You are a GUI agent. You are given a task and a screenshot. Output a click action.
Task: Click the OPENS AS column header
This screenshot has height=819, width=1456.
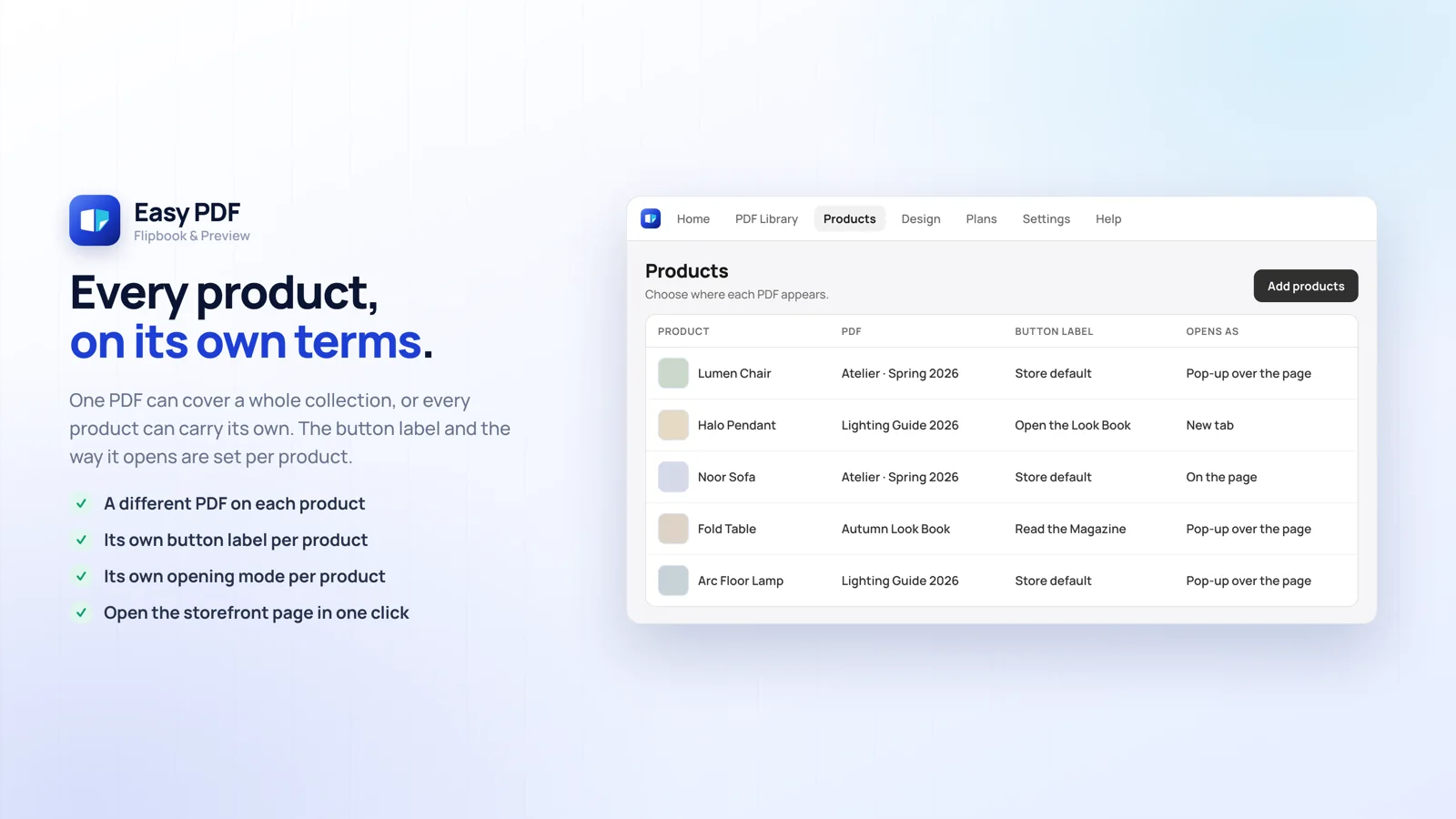(x=1212, y=331)
